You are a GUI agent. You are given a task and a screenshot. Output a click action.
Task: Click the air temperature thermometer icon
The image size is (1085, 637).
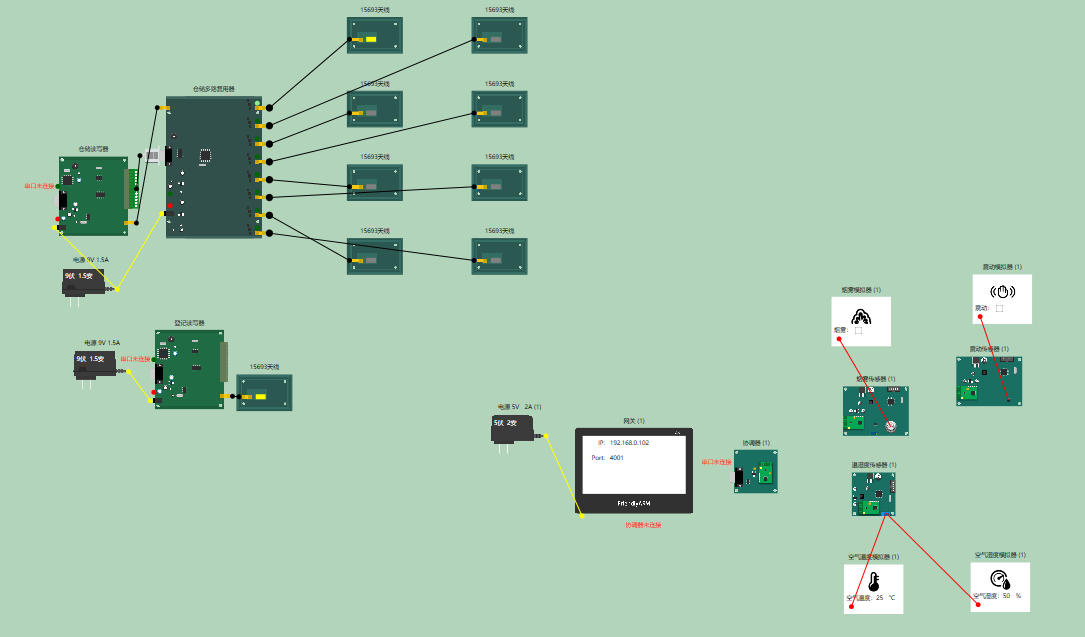(x=873, y=582)
